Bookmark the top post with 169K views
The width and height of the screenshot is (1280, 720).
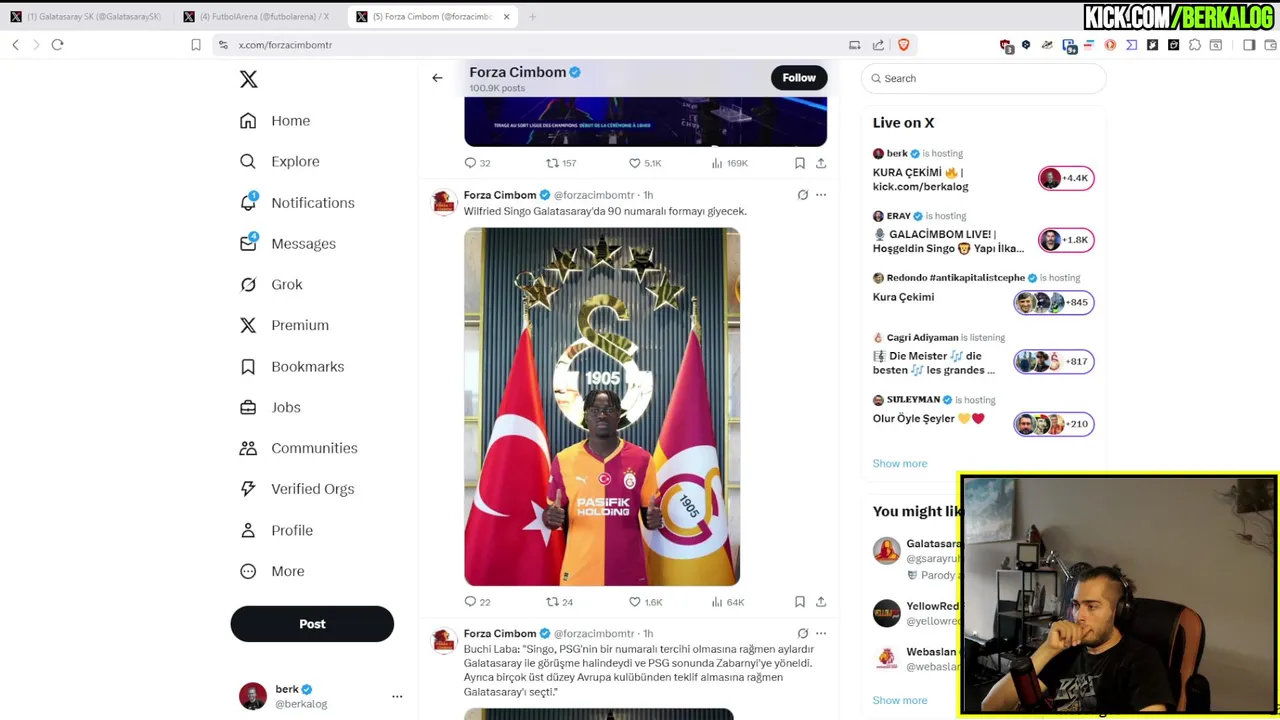click(x=800, y=163)
